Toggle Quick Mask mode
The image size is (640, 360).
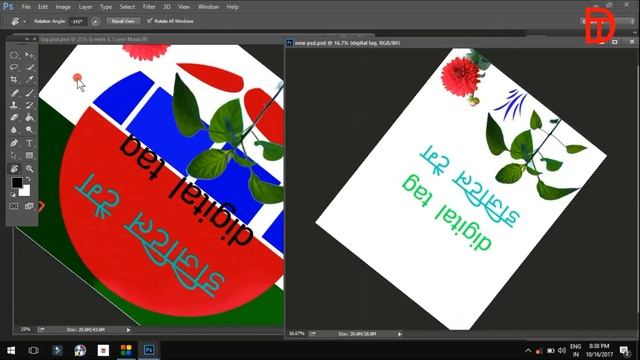click(x=14, y=206)
